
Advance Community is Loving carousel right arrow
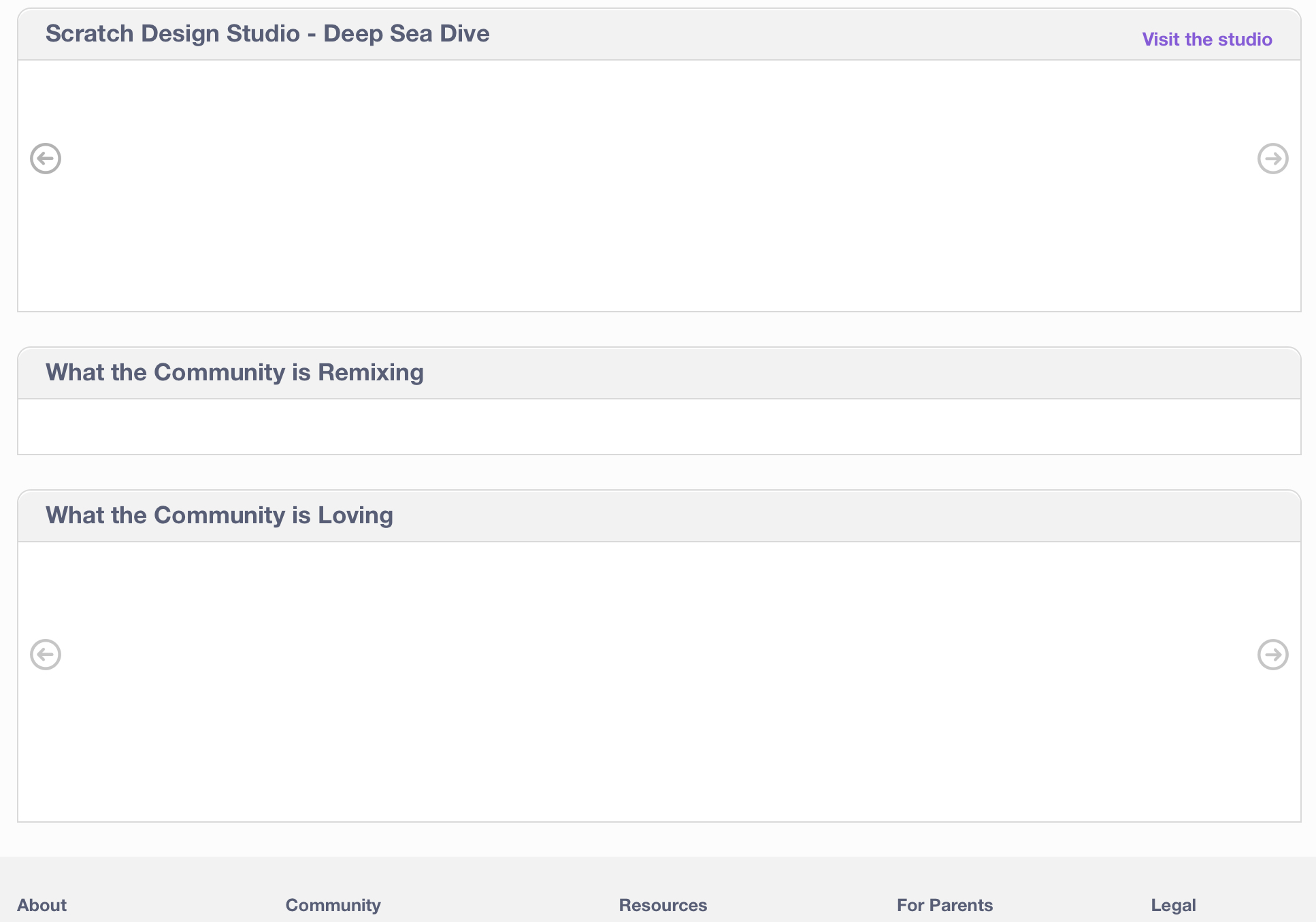(1272, 655)
